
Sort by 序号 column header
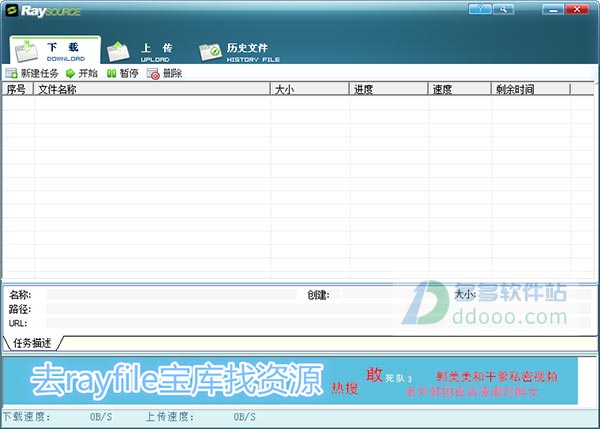tap(18, 89)
